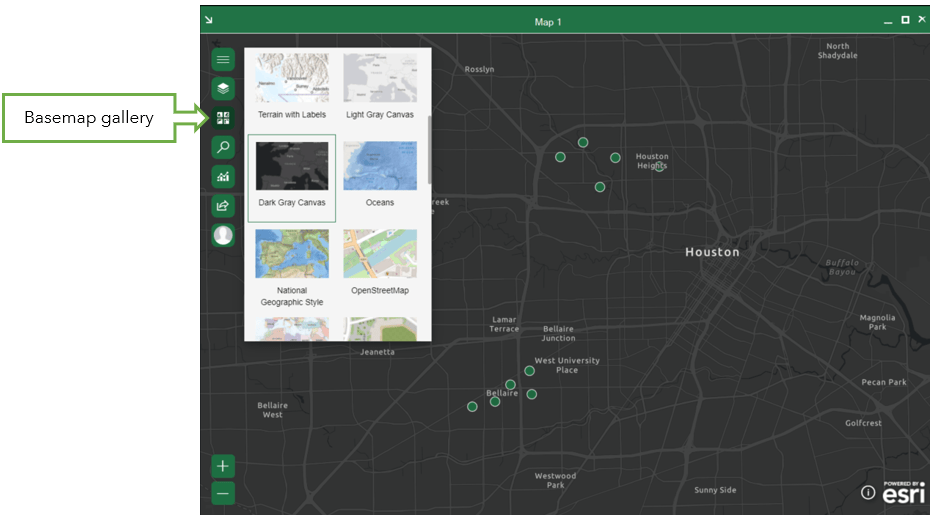The width and height of the screenshot is (935, 519).
Task: Maximize the Map 1 window
Action: [905, 20]
